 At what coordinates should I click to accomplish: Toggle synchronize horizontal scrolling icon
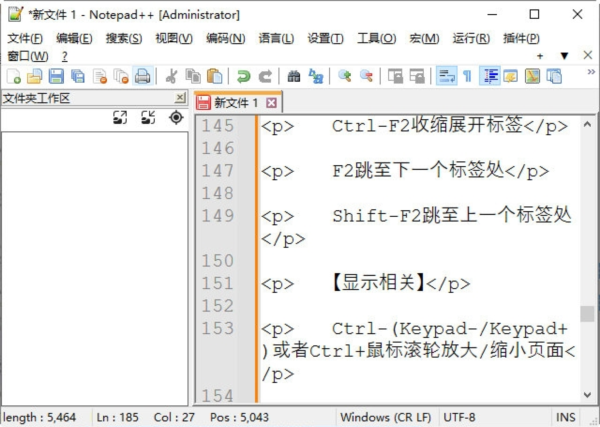coord(417,76)
